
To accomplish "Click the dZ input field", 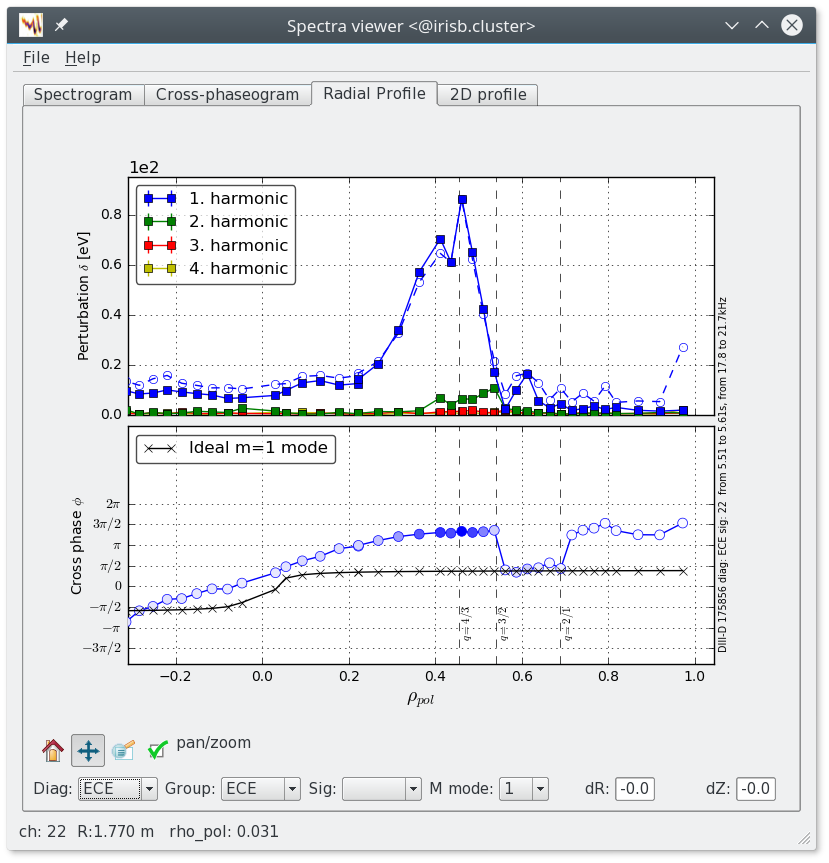I will [756, 789].
